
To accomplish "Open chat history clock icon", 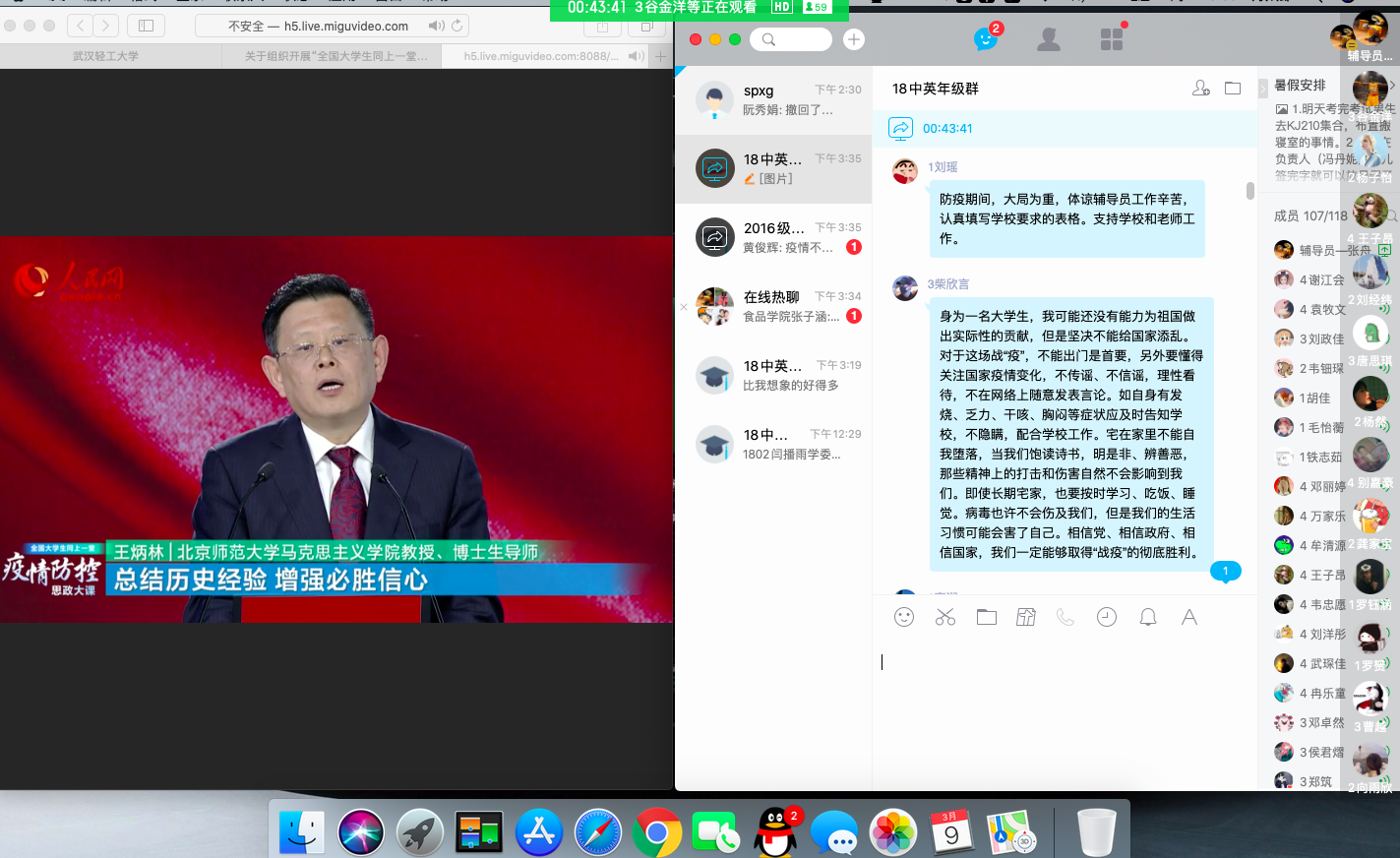I will click(x=1107, y=617).
